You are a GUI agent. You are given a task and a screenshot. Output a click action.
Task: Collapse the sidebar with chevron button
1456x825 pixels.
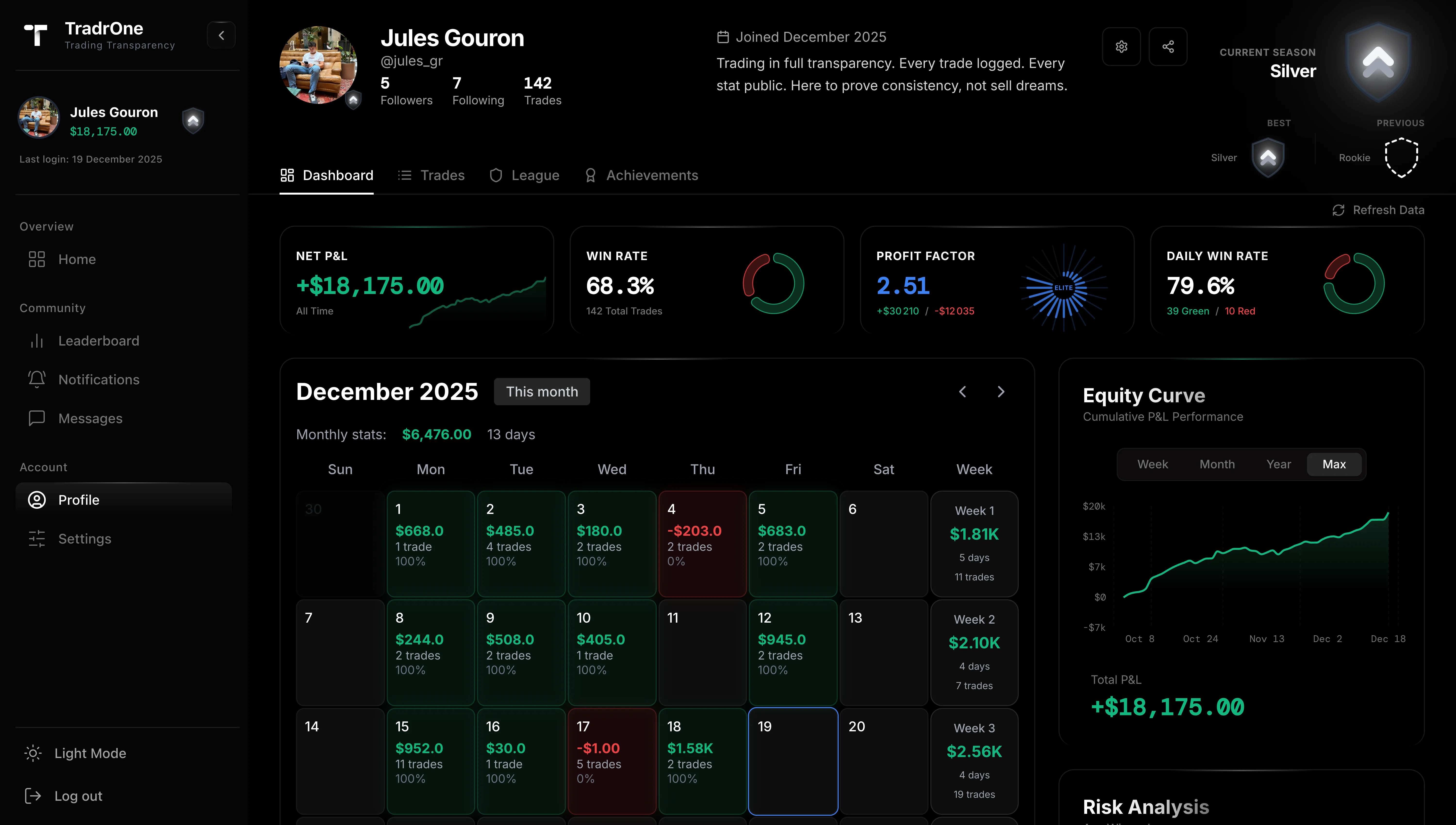tap(222, 35)
